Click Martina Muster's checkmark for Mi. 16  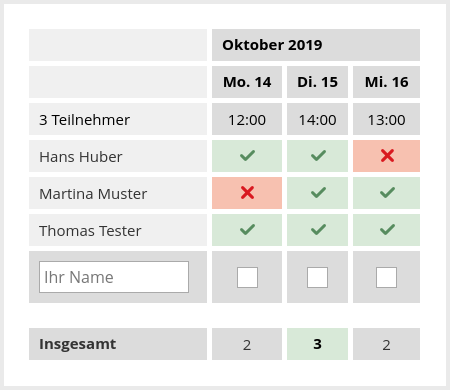(387, 193)
